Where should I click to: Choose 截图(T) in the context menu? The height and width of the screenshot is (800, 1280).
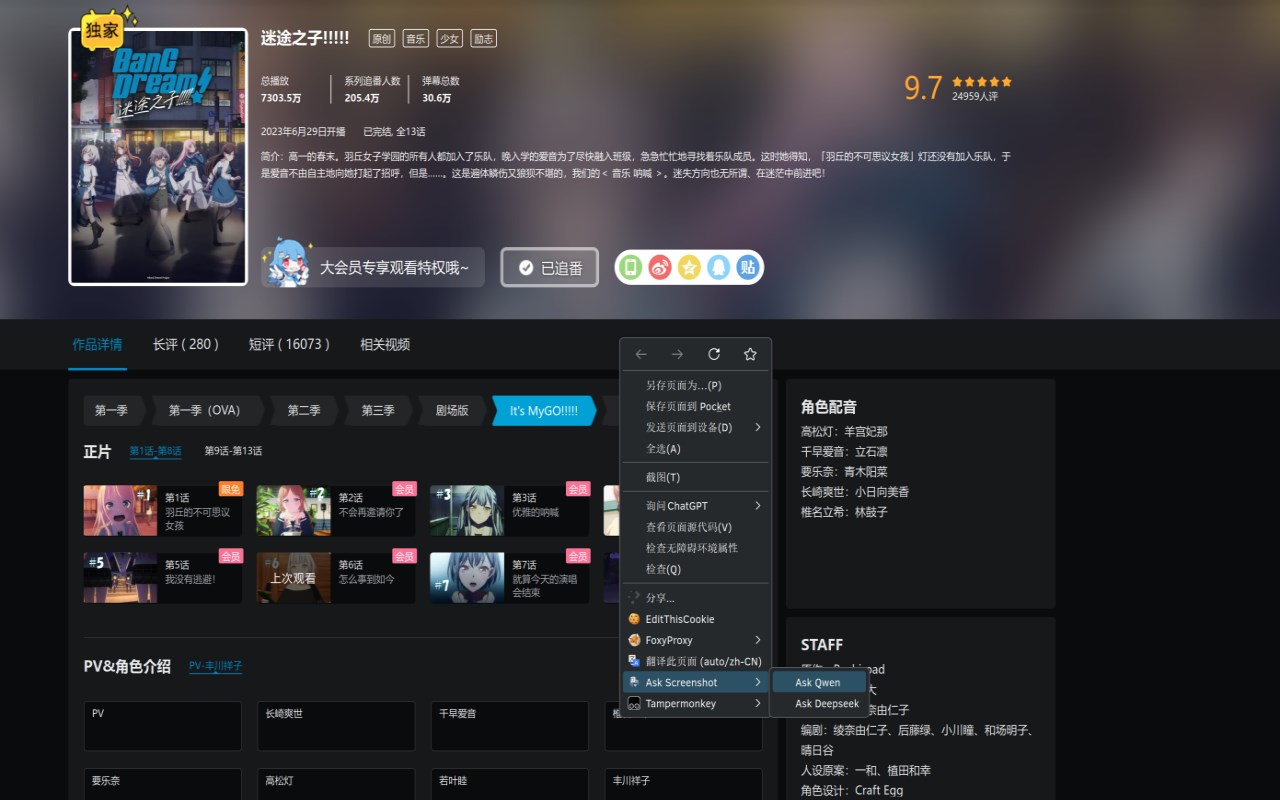[x=696, y=477]
